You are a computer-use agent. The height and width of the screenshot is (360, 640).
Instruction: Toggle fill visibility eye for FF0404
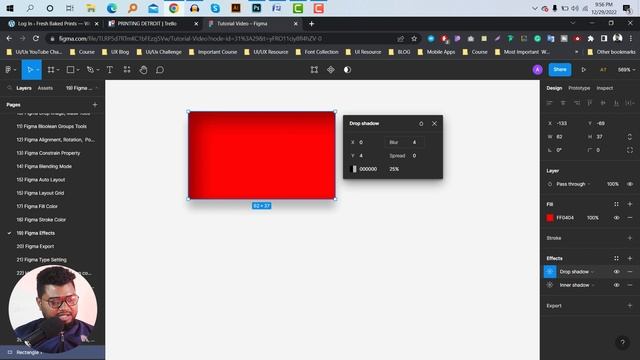pyautogui.click(x=616, y=218)
